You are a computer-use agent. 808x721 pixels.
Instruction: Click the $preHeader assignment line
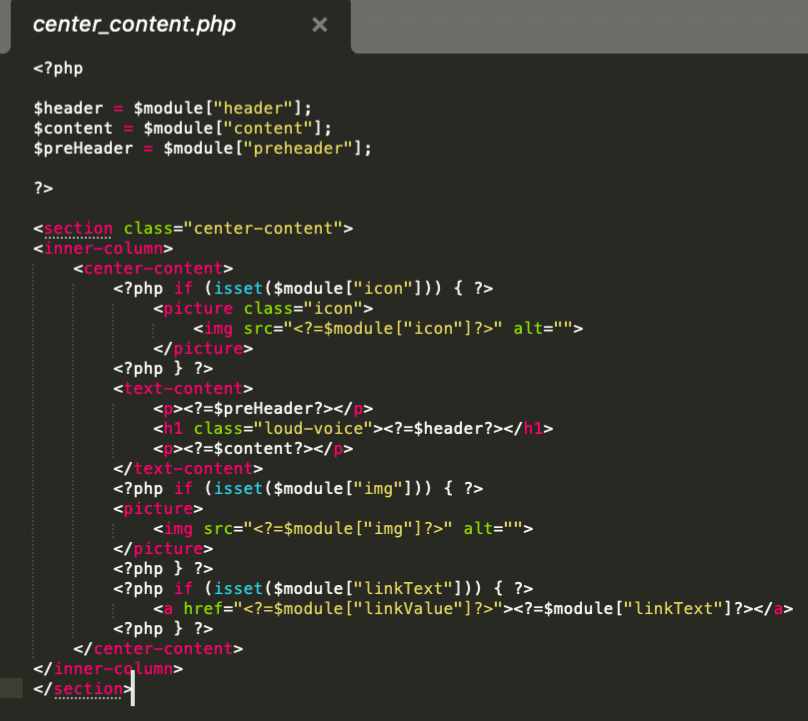coord(202,148)
